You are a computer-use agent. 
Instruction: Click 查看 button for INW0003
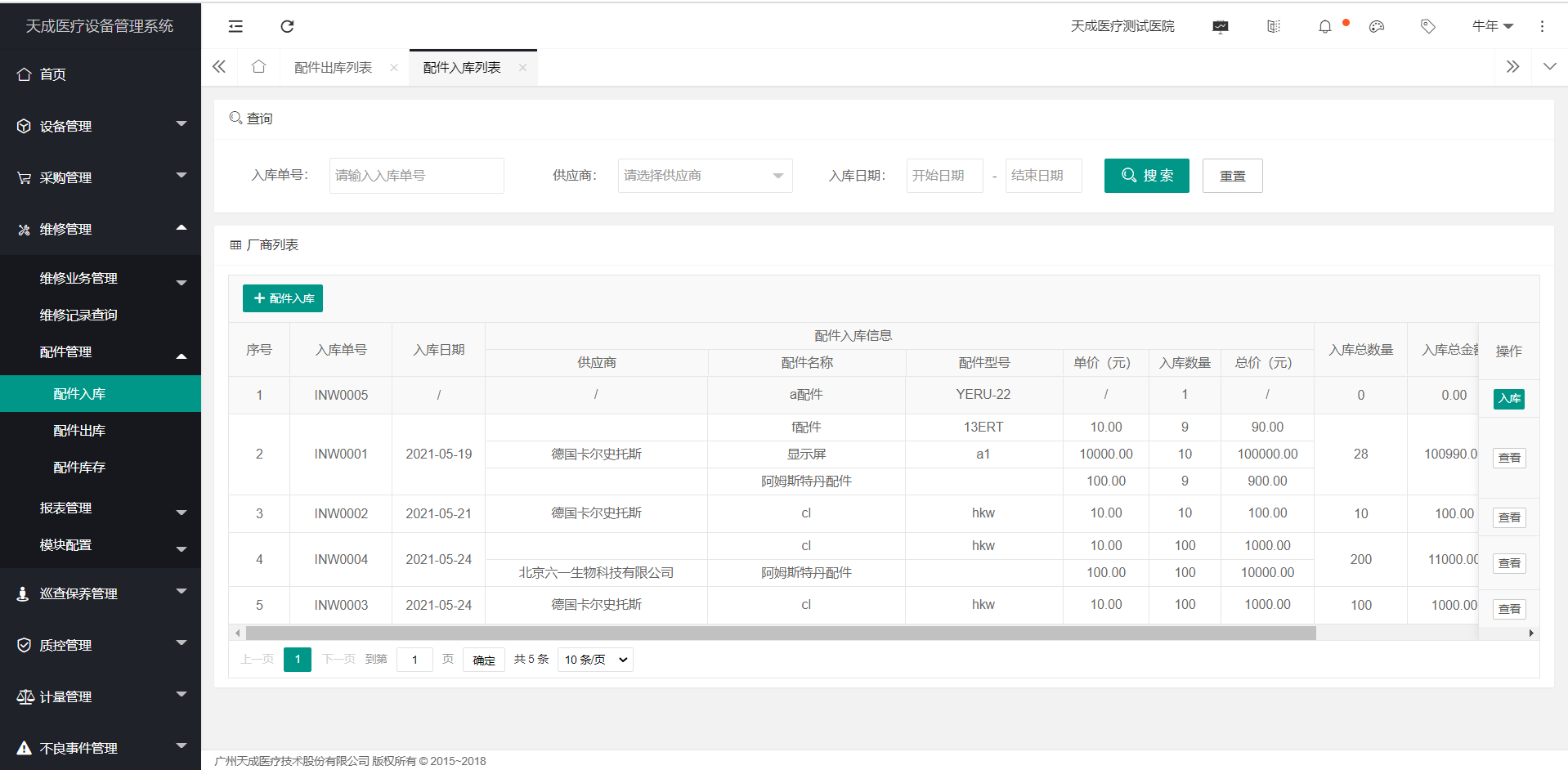[1509, 609]
